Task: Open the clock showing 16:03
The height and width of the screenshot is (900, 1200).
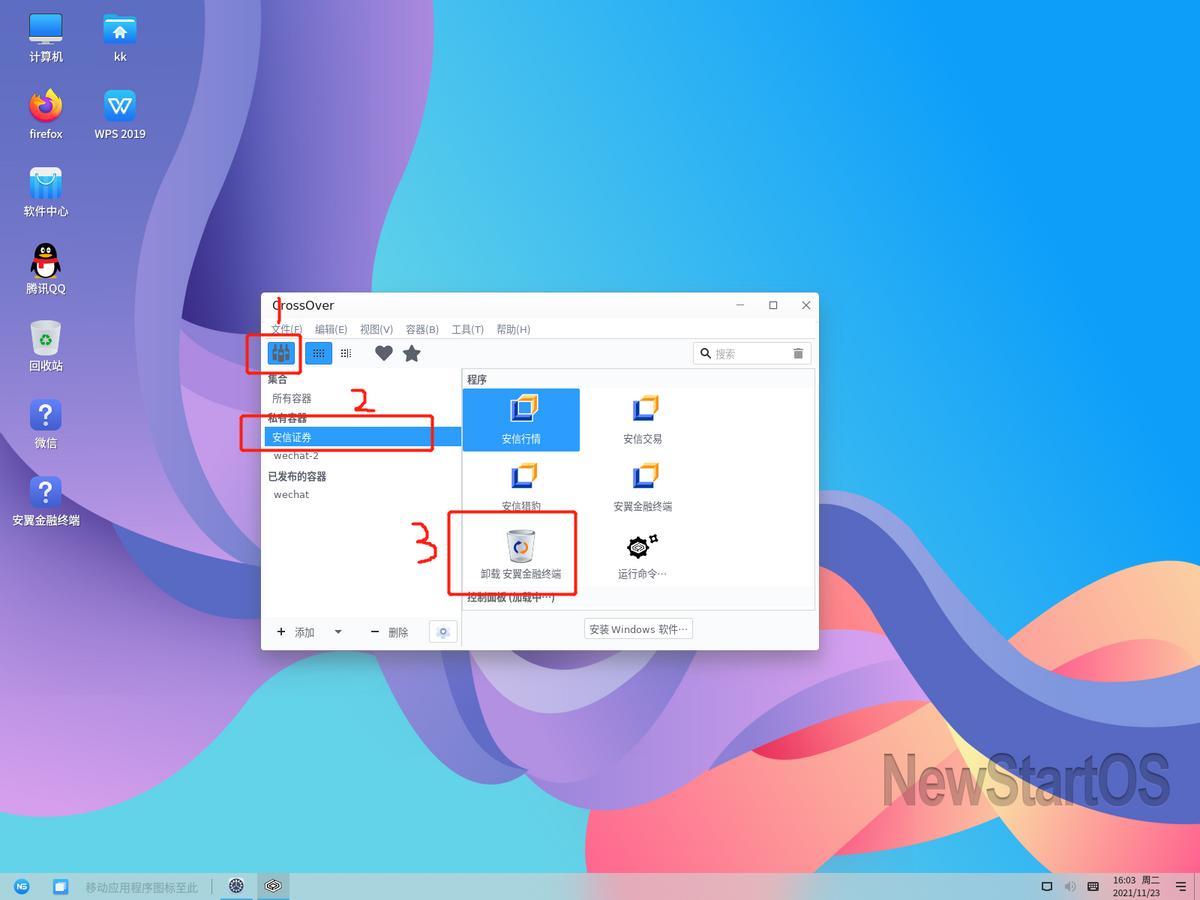Action: pyautogui.click(x=1136, y=886)
